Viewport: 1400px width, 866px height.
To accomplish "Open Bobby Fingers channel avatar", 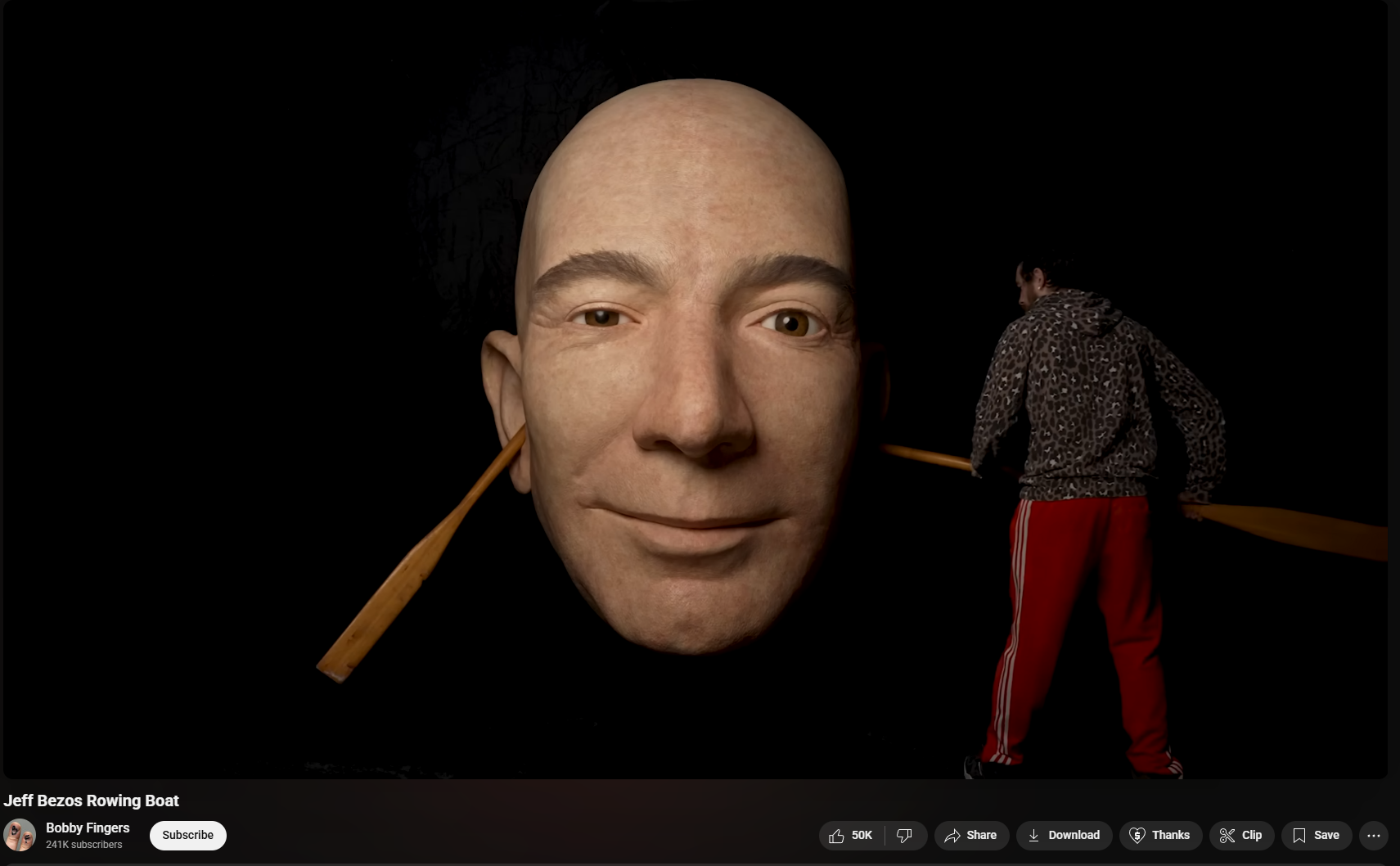I will (x=20, y=835).
